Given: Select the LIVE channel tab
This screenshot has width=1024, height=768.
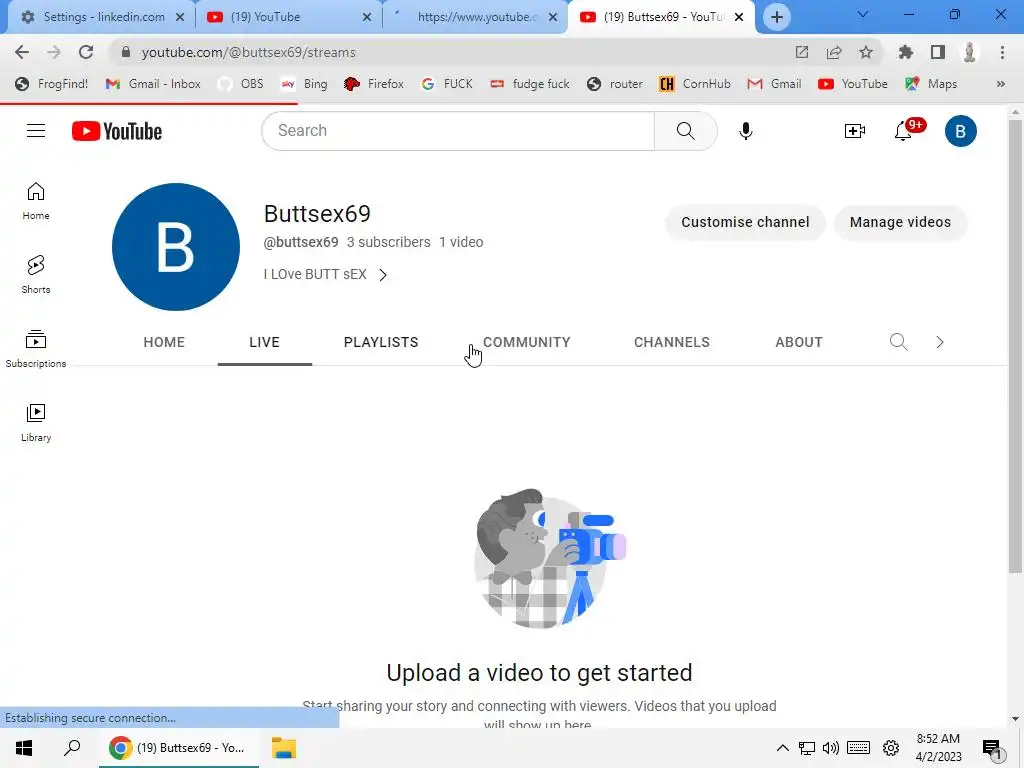Looking at the screenshot, I should click(x=264, y=342).
